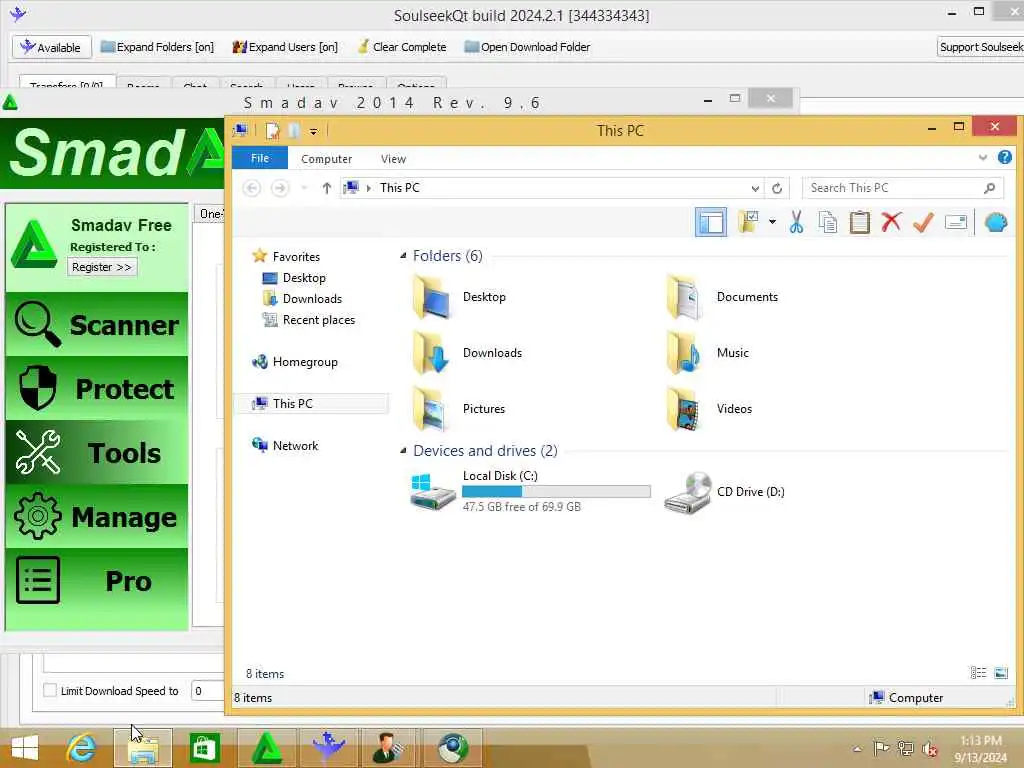Click Clear Complete in Soulseek

tap(402, 47)
